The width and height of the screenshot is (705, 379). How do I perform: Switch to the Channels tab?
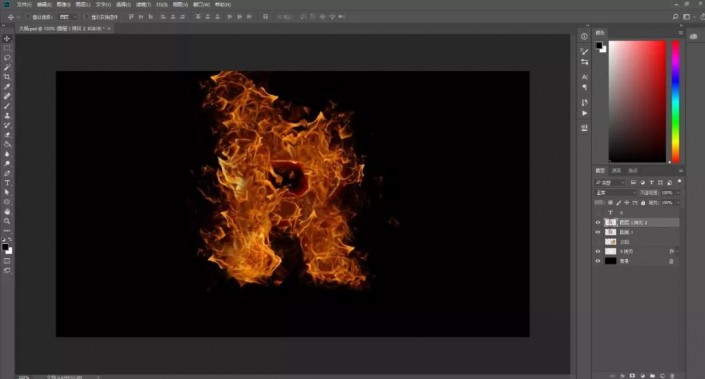pos(616,171)
